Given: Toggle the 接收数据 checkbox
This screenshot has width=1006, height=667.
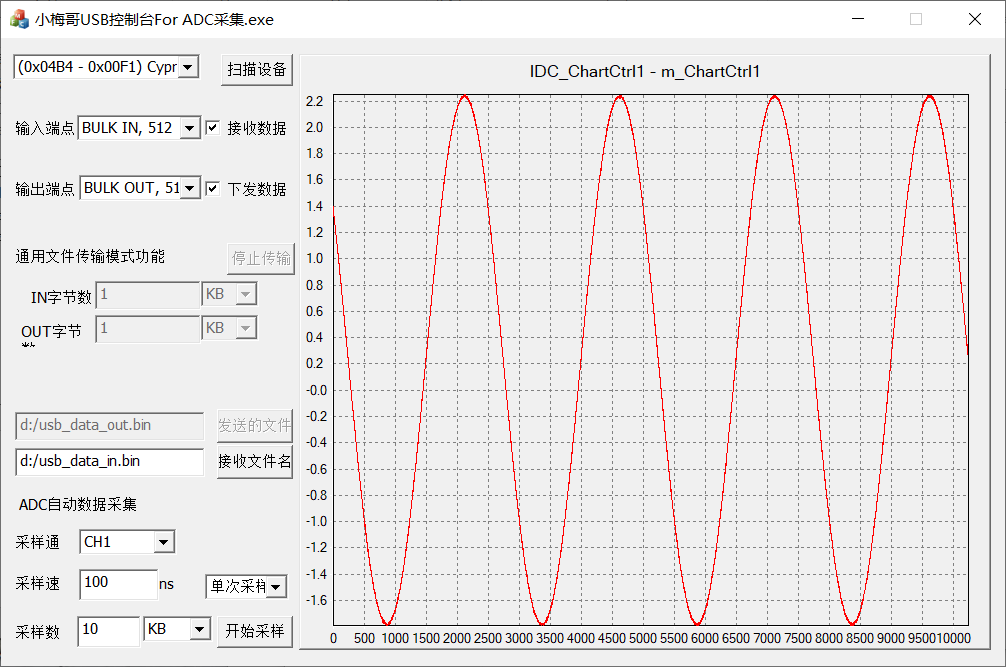Looking at the screenshot, I should pos(212,128).
